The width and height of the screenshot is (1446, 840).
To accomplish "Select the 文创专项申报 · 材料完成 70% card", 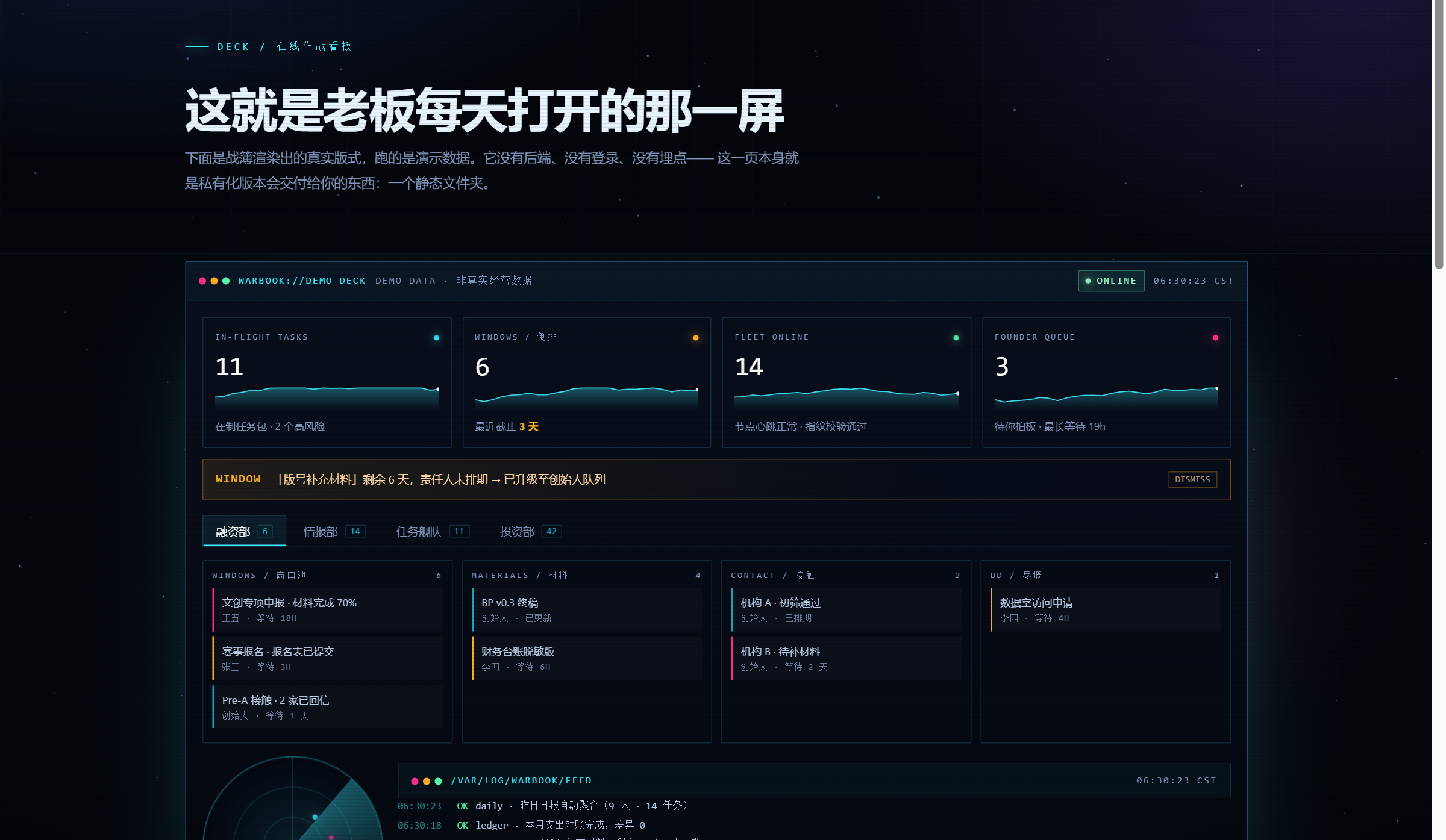I will pos(328,609).
